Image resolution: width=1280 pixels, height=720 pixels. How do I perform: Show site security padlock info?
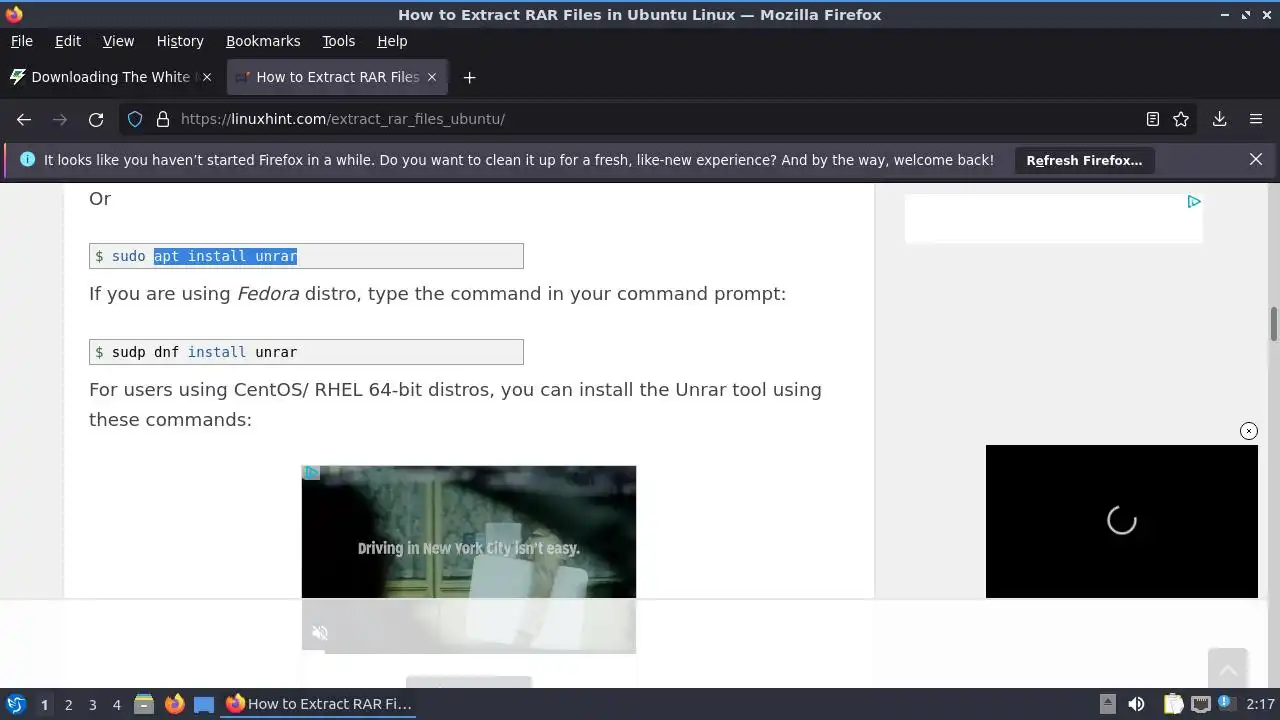click(163, 119)
